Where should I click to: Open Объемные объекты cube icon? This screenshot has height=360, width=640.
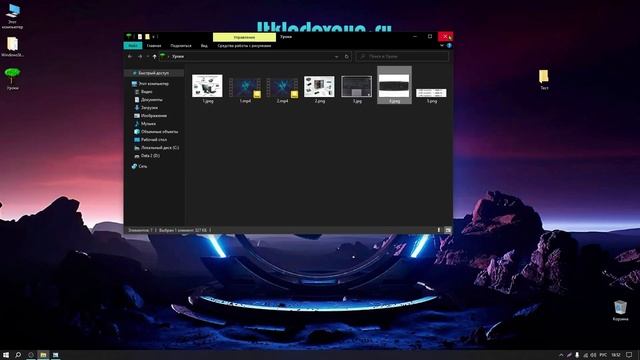pos(137,131)
